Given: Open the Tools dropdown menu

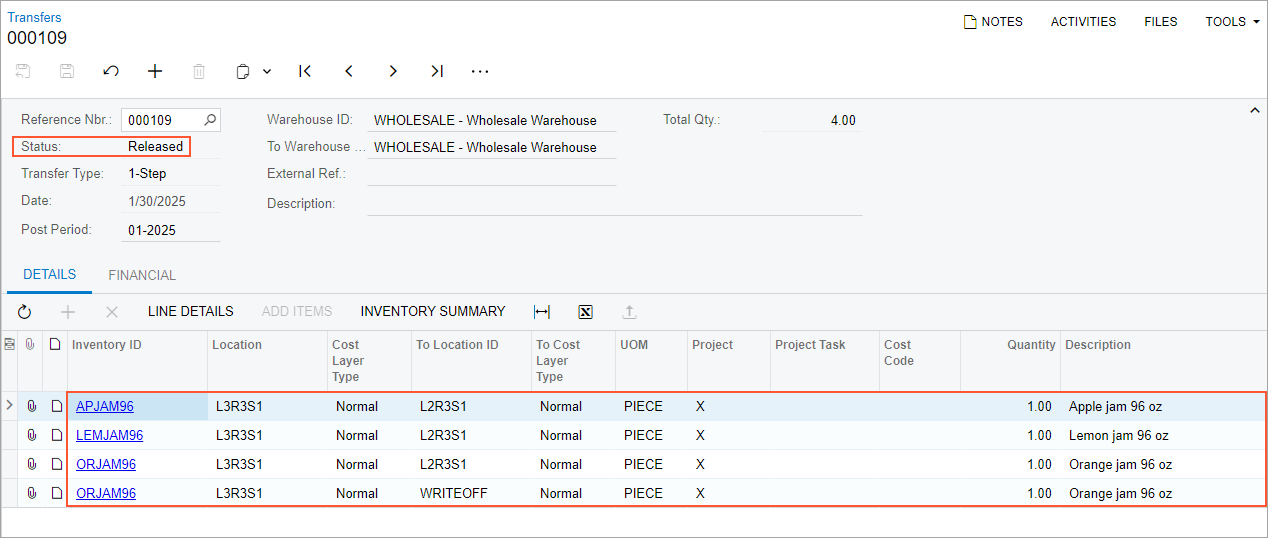Looking at the screenshot, I should (x=1231, y=22).
